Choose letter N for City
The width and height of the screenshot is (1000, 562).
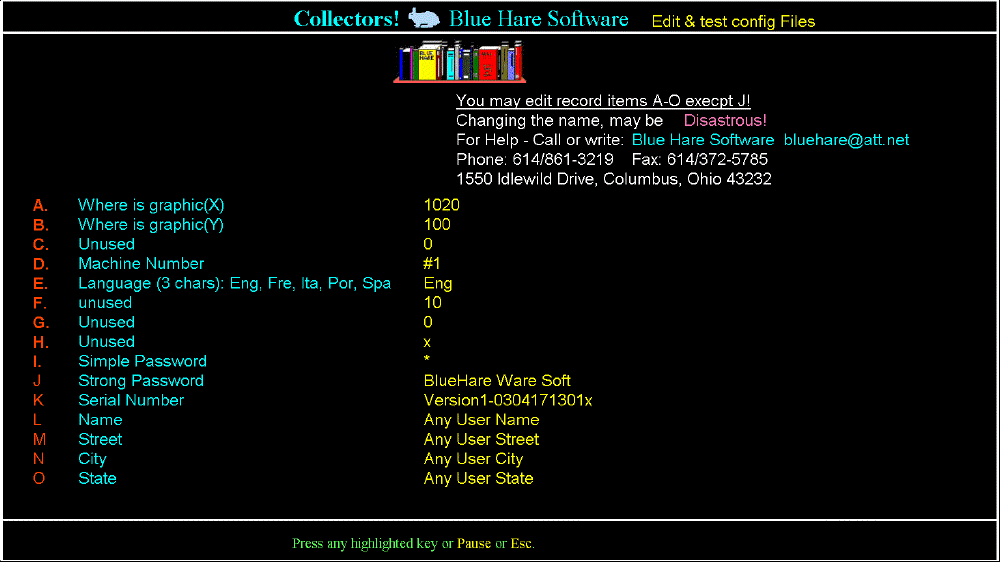point(38,459)
